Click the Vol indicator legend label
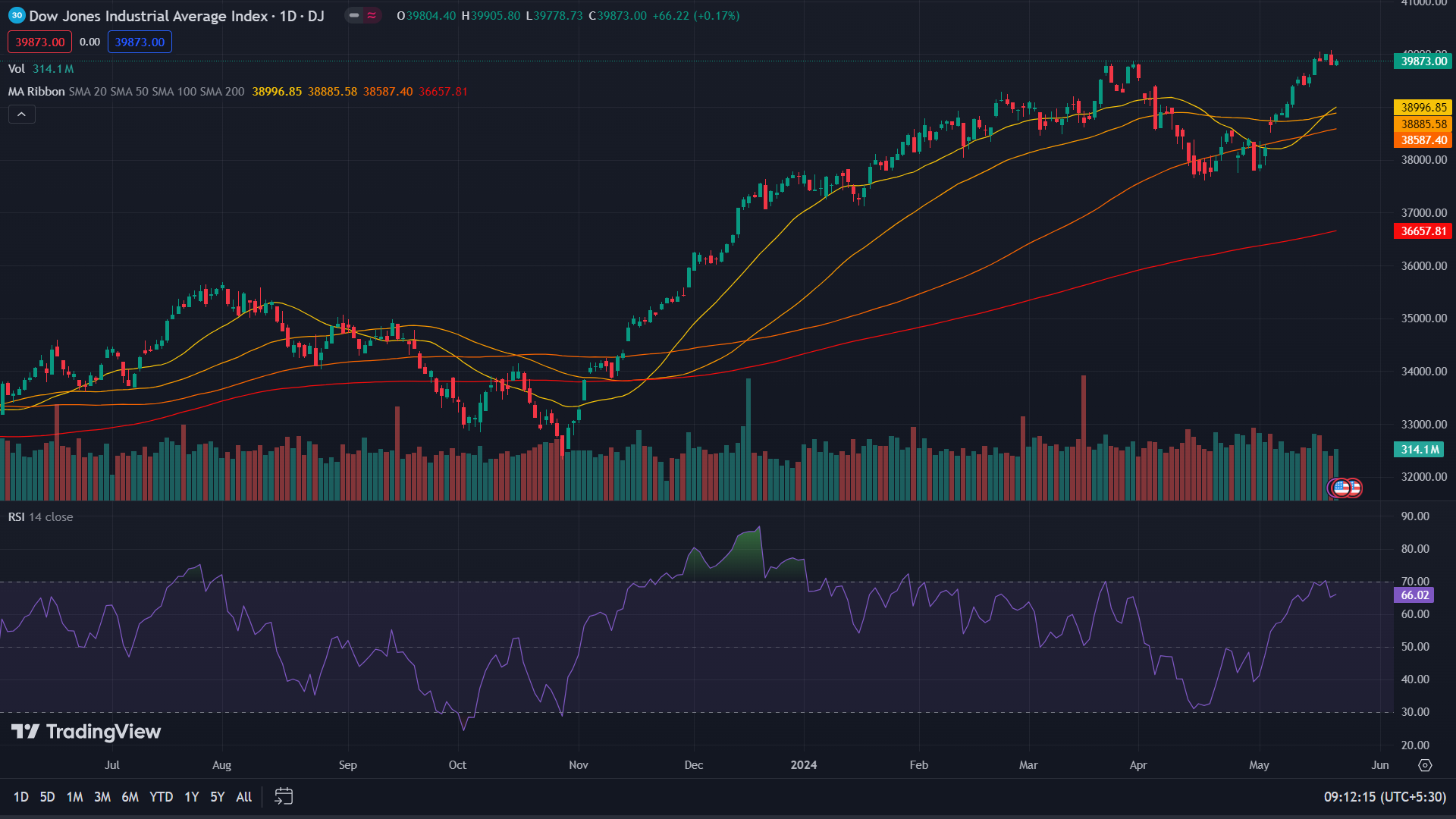1456x819 pixels. (x=17, y=69)
